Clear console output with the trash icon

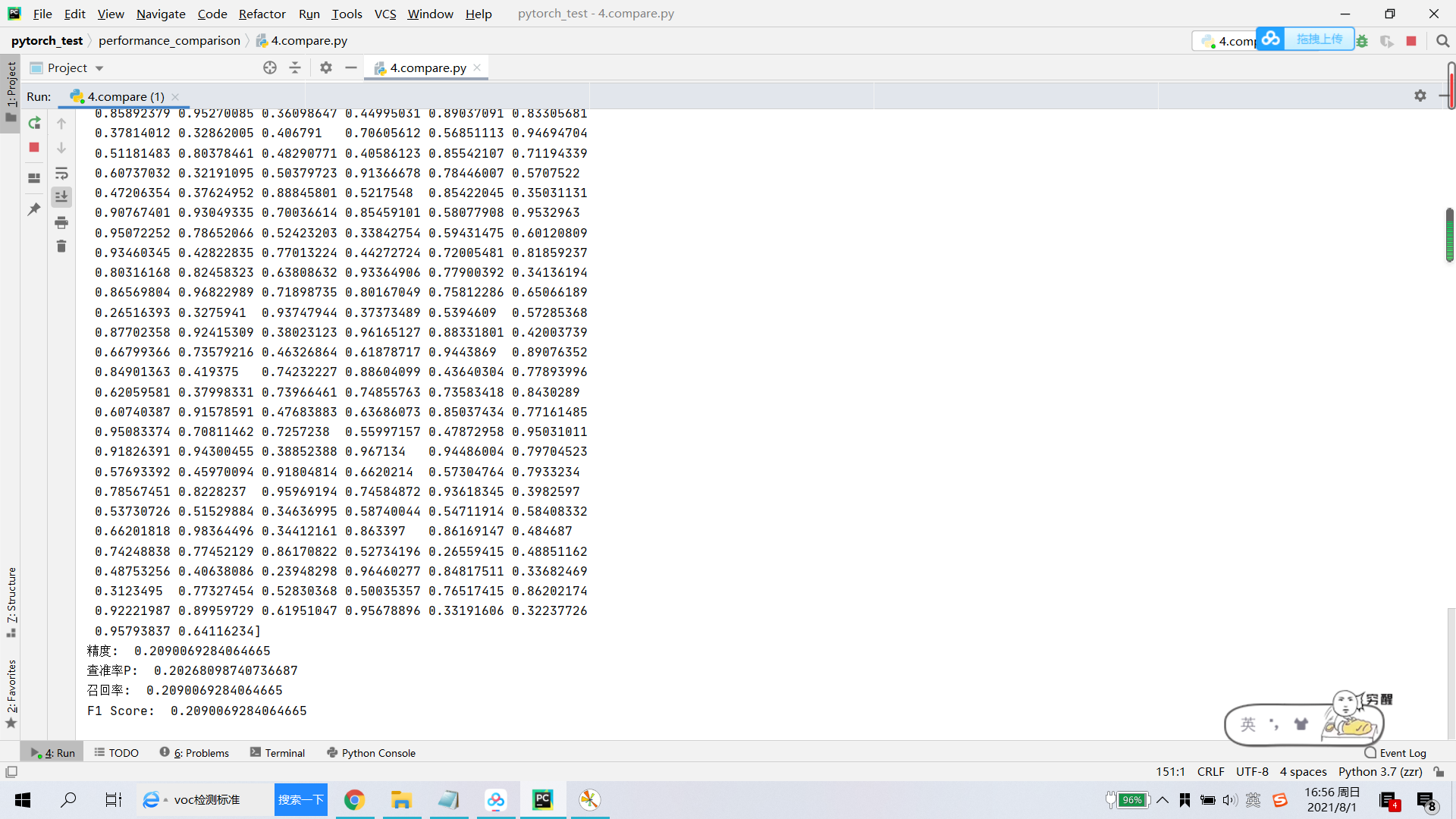[x=61, y=246]
